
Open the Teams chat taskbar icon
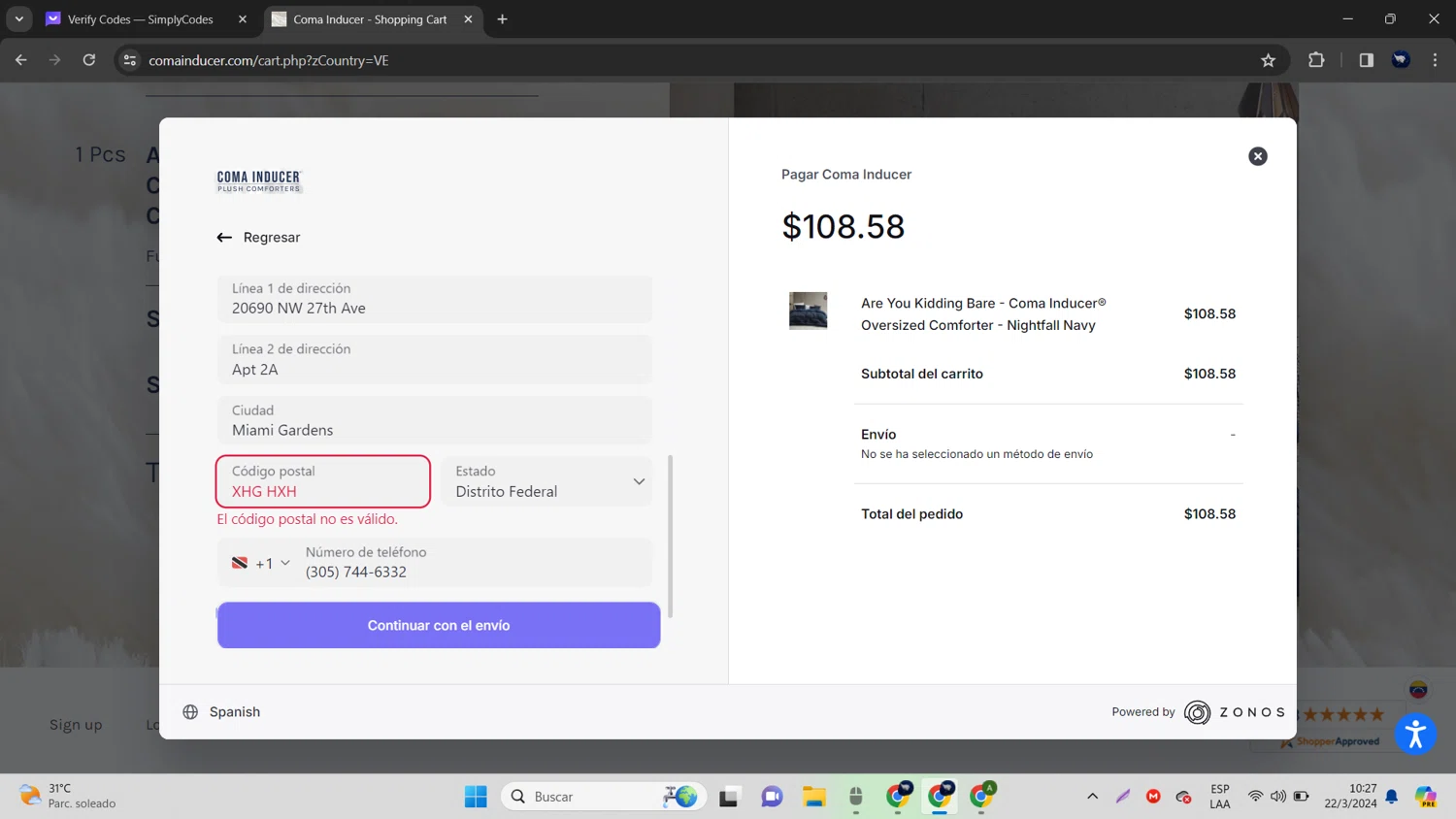coord(772,797)
